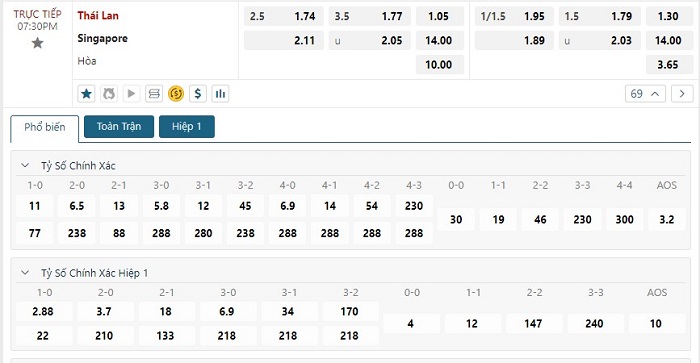Screen dimensions: 700x363
Task: Select full-match AOS odds 3.2
Action: click(667, 219)
